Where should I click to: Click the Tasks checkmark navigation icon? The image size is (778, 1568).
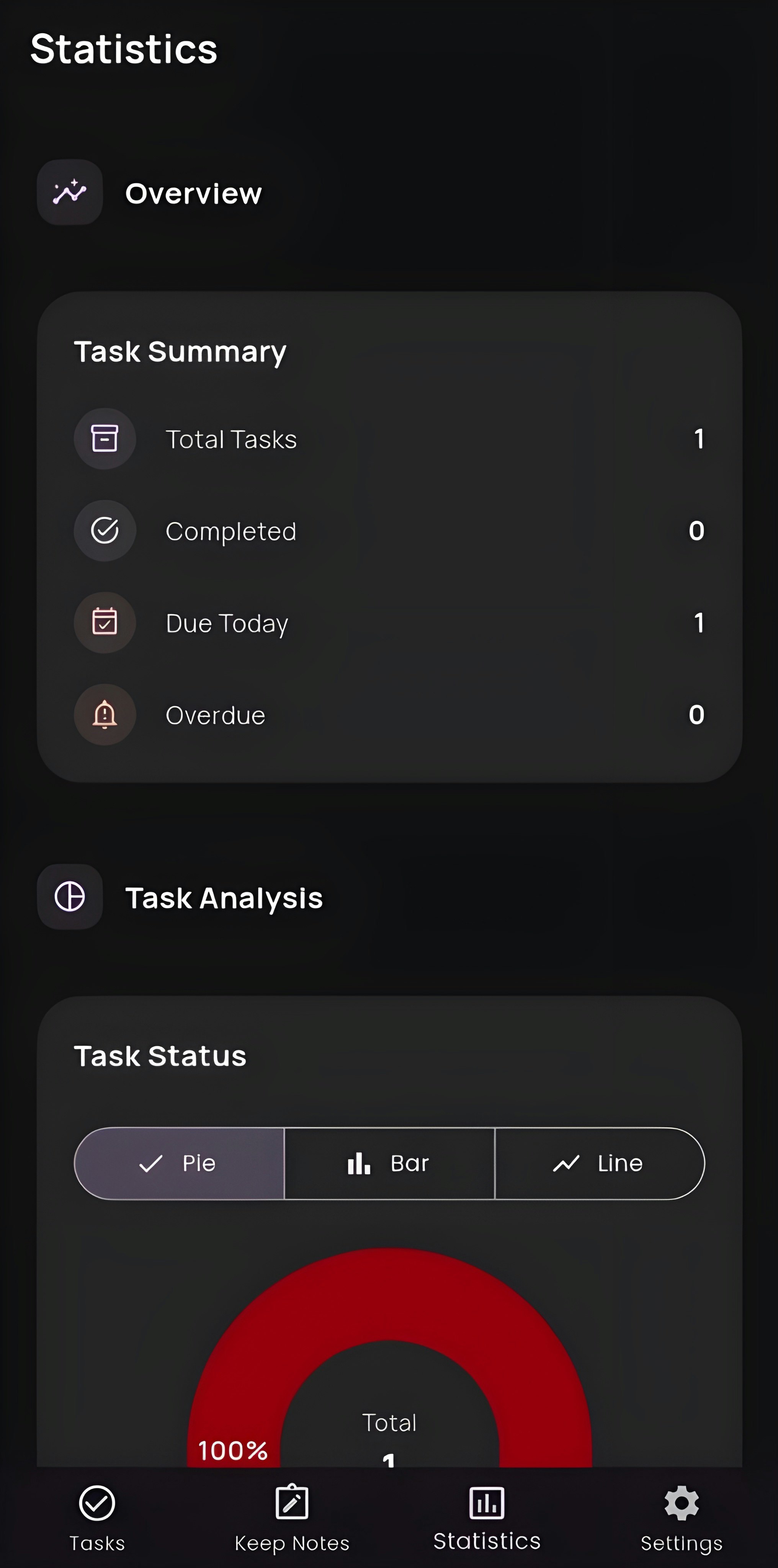click(x=97, y=1503)
